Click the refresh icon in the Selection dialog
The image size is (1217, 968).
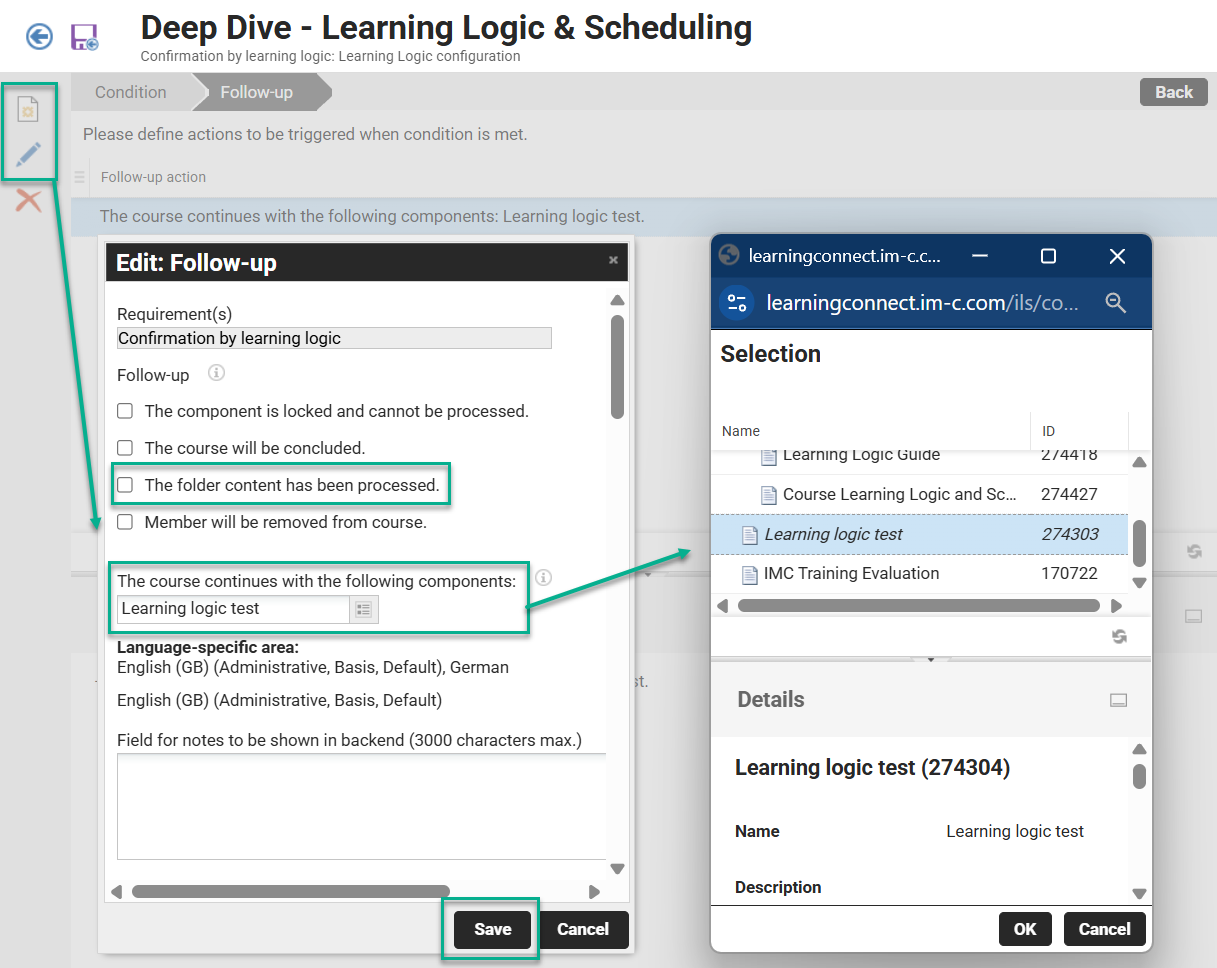(x=1119, y=636)
